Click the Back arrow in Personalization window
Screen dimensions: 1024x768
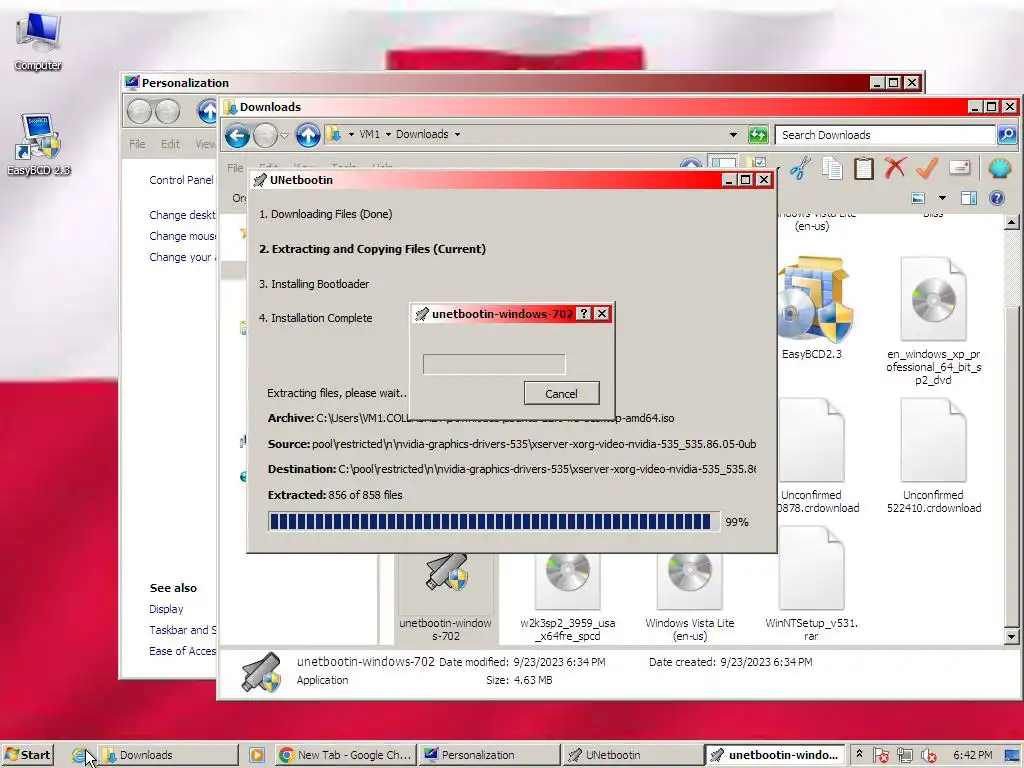point(139,112)
